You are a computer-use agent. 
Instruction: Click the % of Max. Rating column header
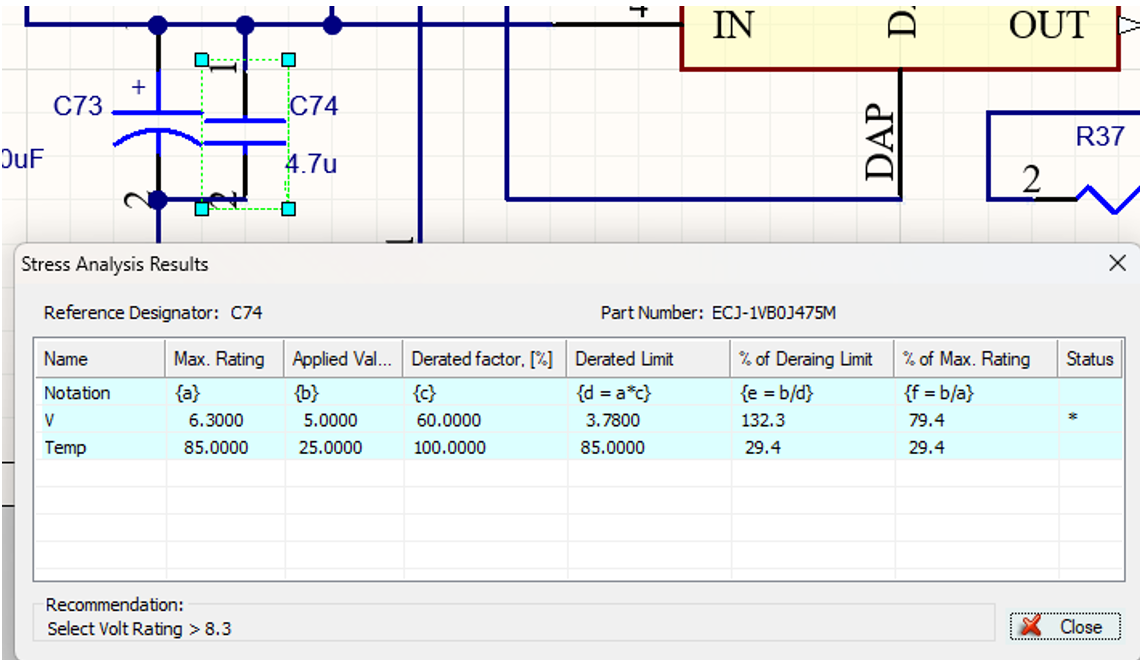(975, 359)
